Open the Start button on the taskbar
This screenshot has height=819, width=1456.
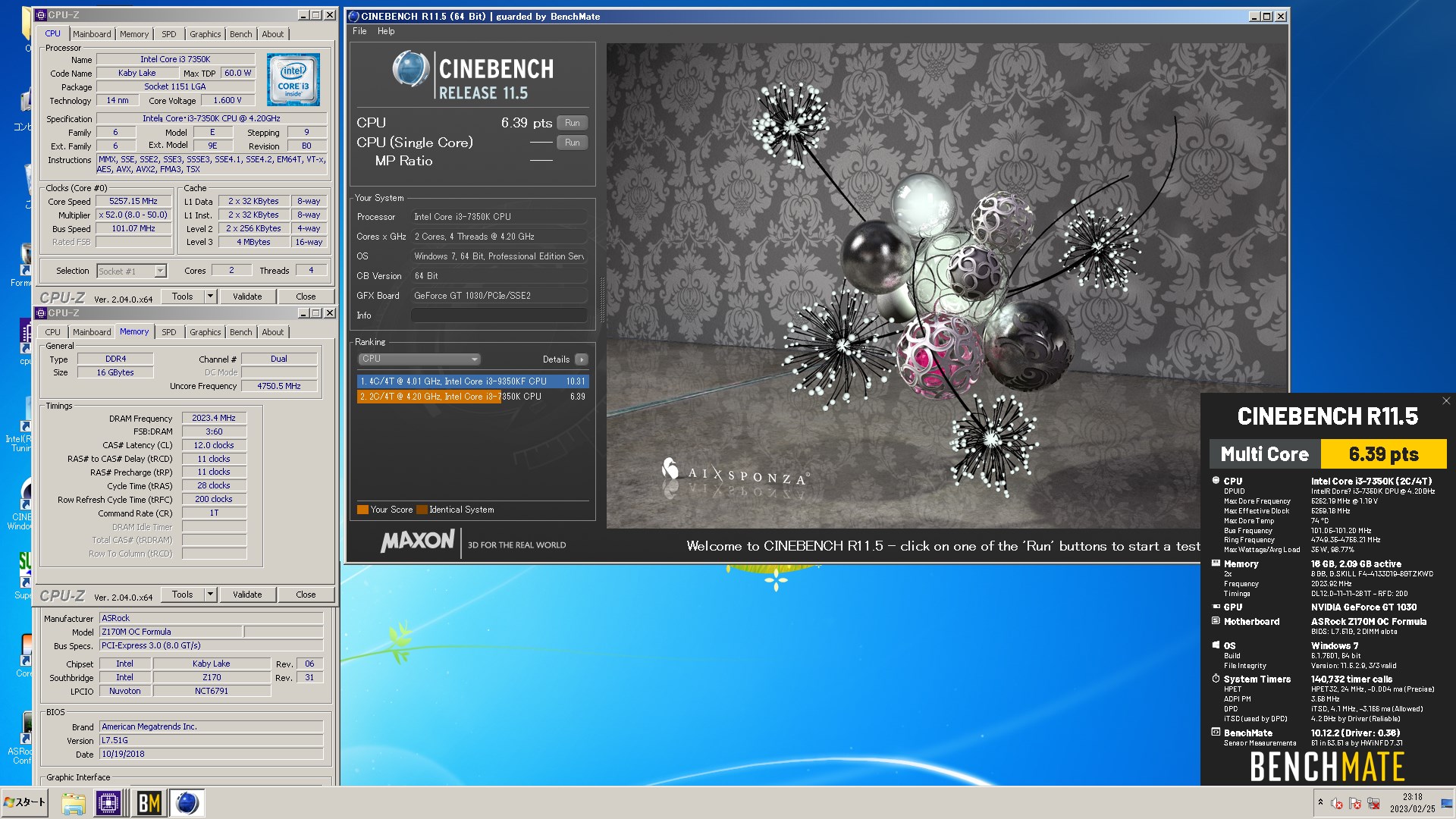[x=25, y=802]
